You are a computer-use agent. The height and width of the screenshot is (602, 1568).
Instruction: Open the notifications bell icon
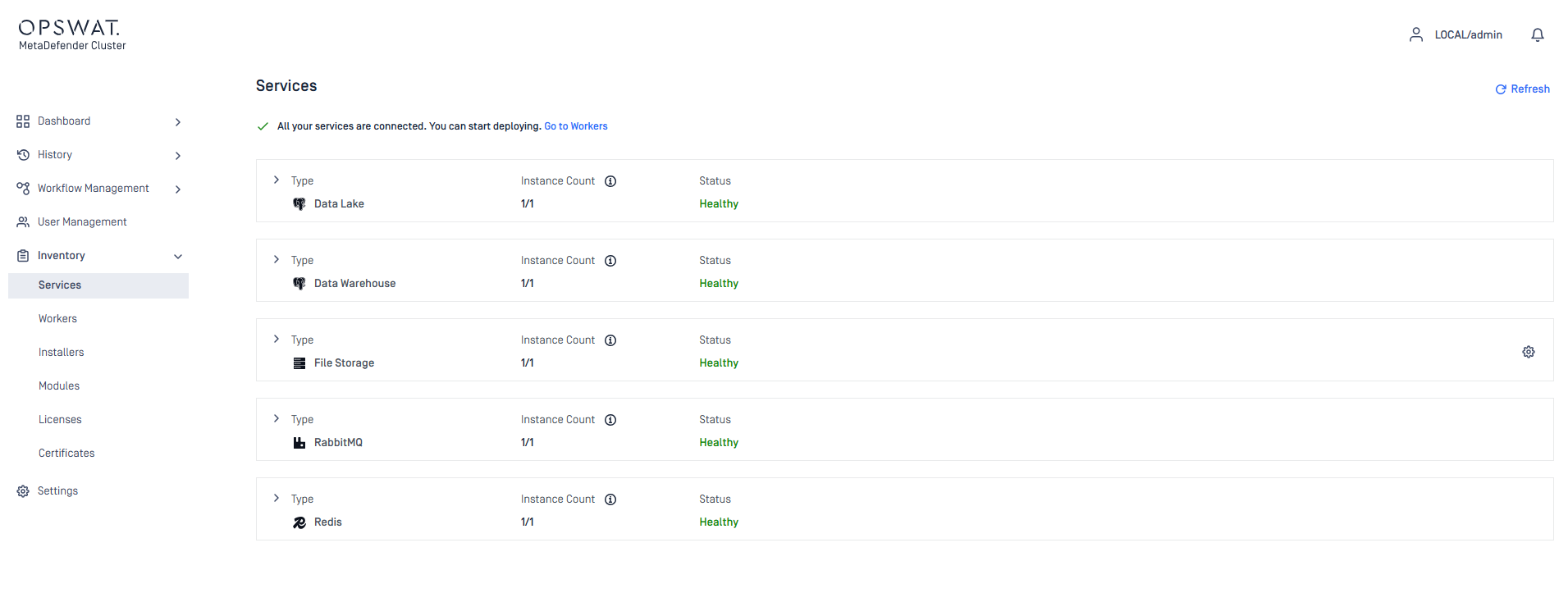(x=1537, y=34)
